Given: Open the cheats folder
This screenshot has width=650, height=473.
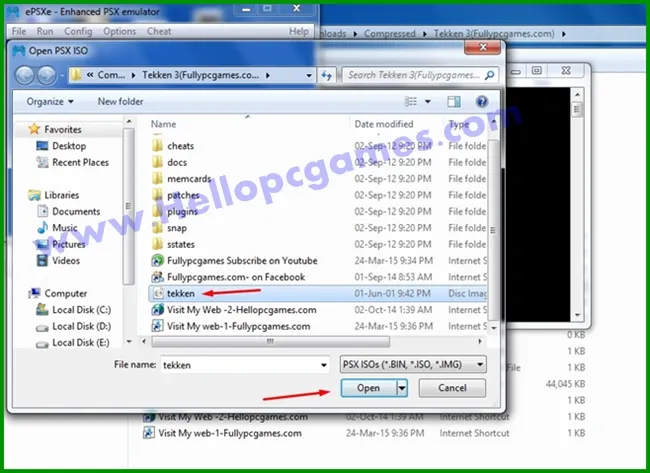Looking at the screenshot, I should coord(180,146).
